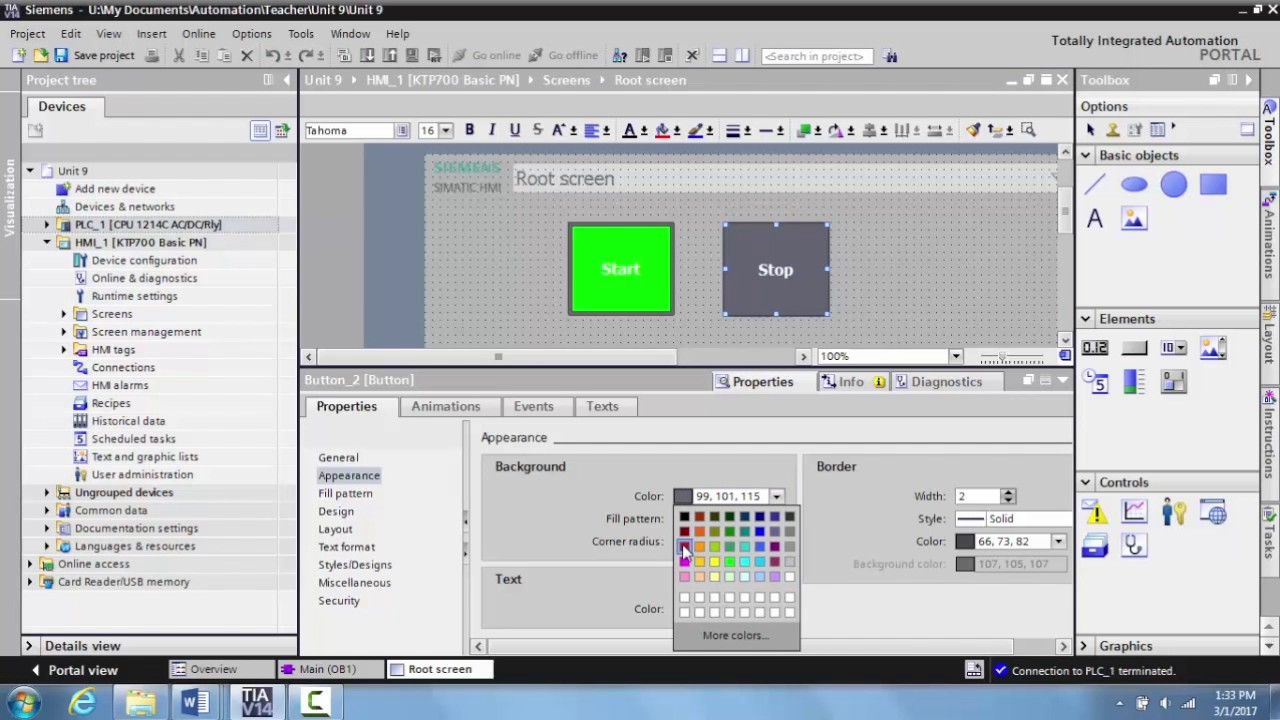Open the background color dropdown arrow

coord(777,496)
